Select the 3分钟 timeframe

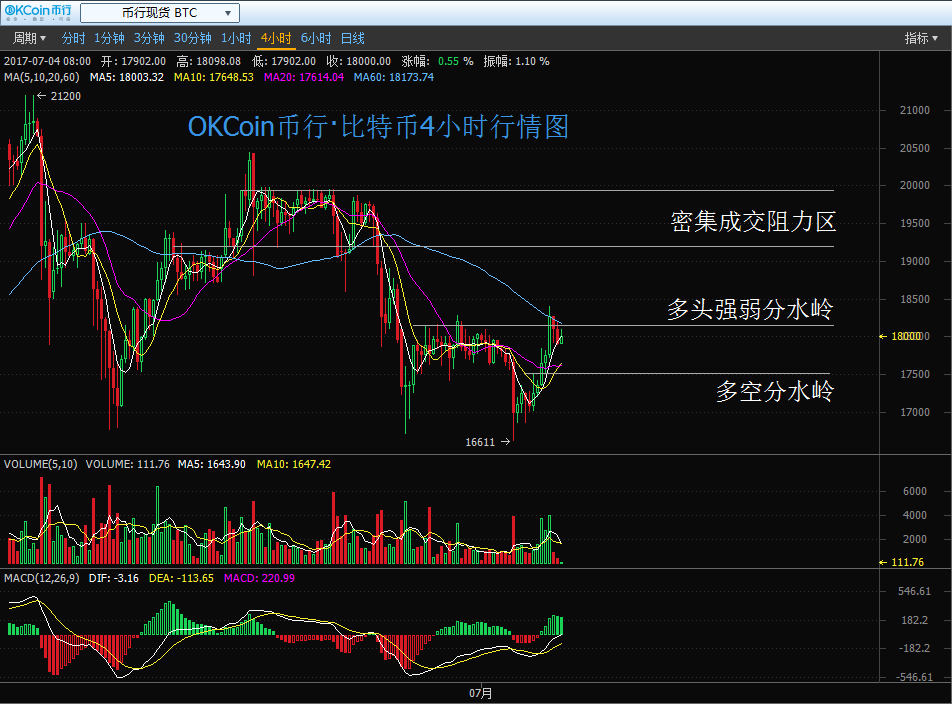149,39
